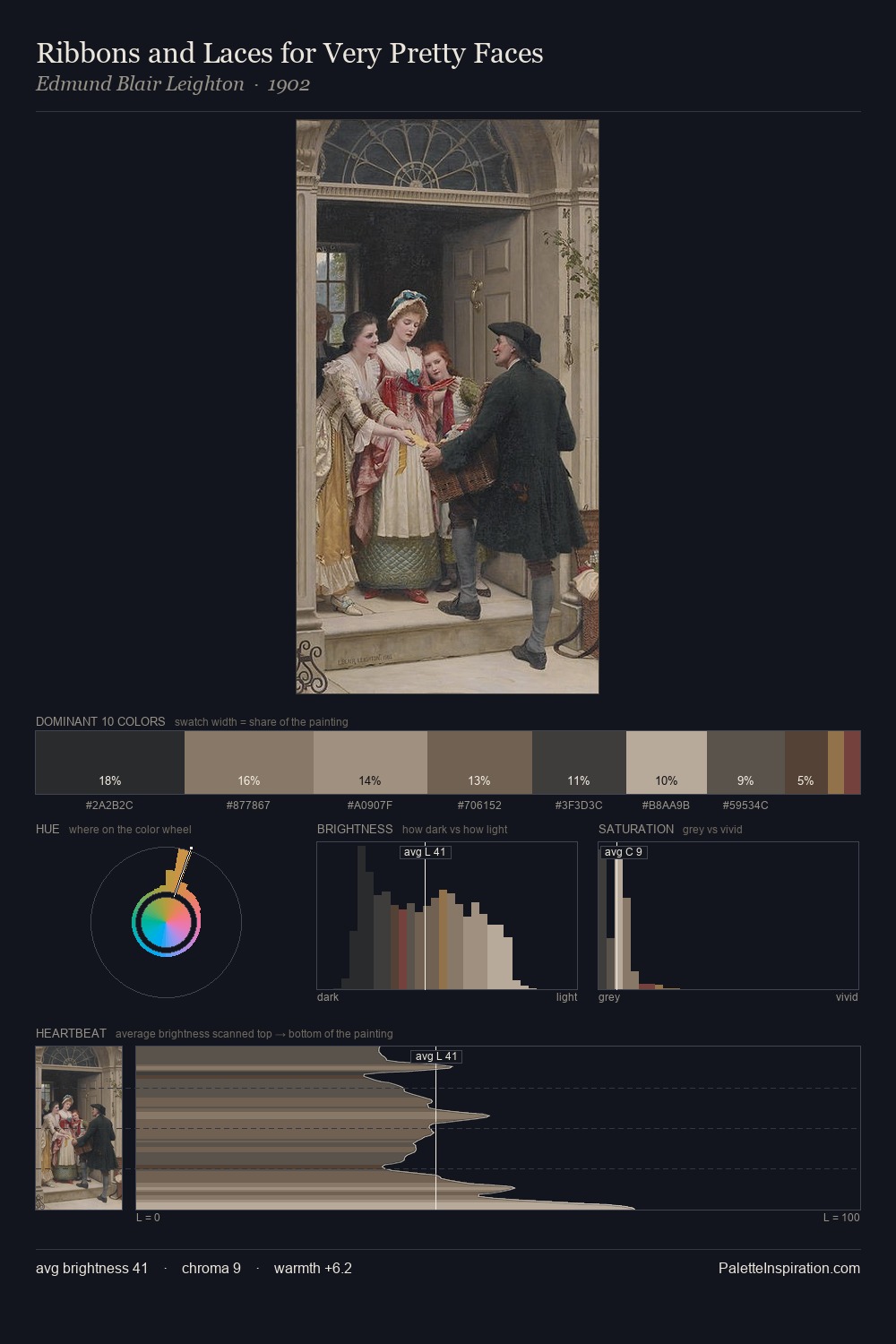Click the main painting image
This screenshot has height=1344, width=896.
click(x=447, y=407)
